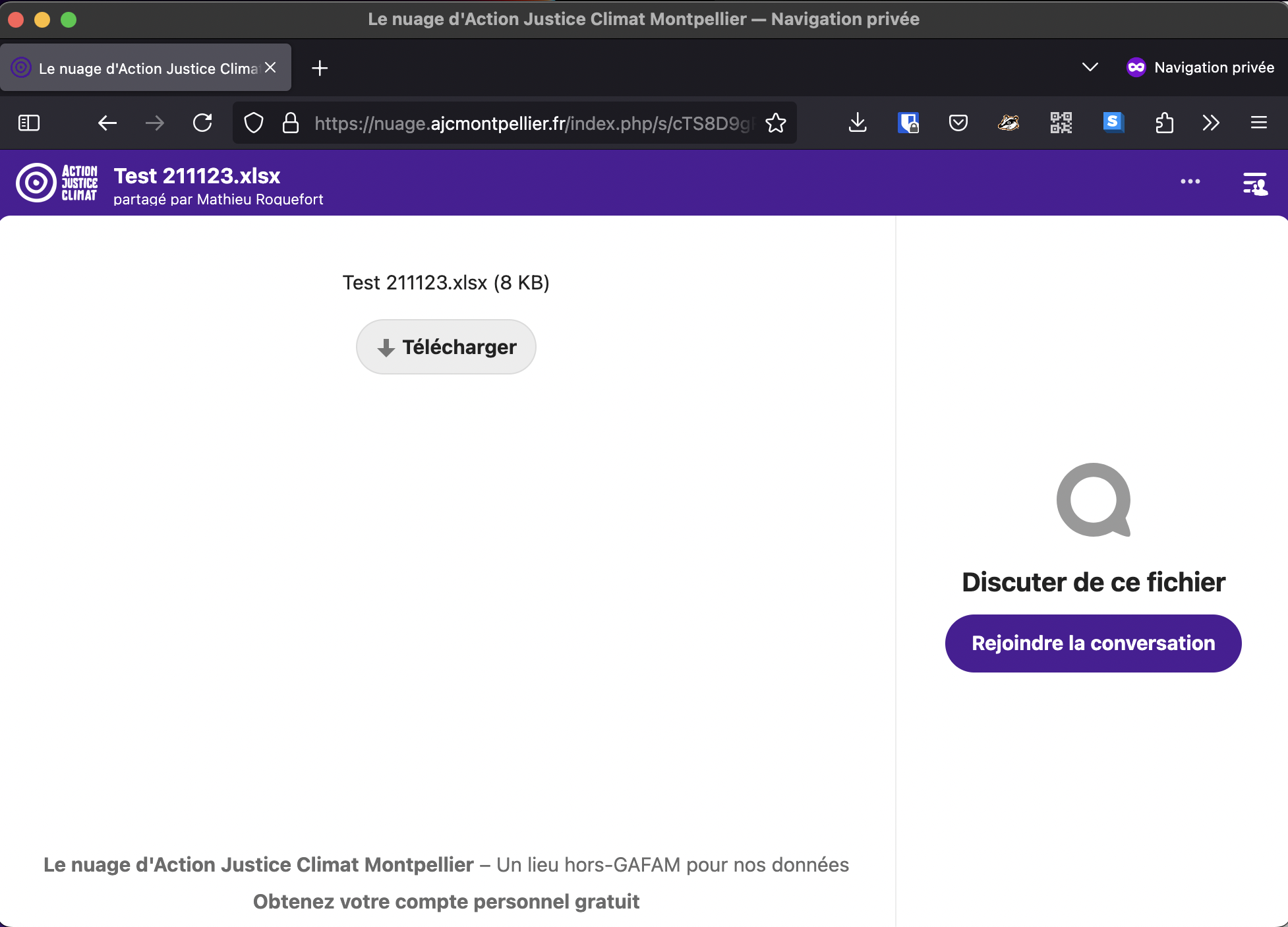Toggle the sidebar panel icon

(1254, 184)
